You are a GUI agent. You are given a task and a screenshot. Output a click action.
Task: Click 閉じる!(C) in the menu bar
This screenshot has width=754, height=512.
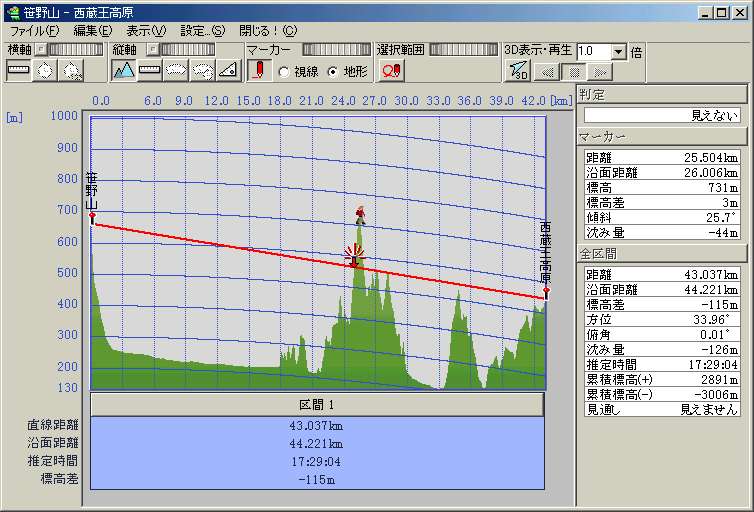[269, 31]
